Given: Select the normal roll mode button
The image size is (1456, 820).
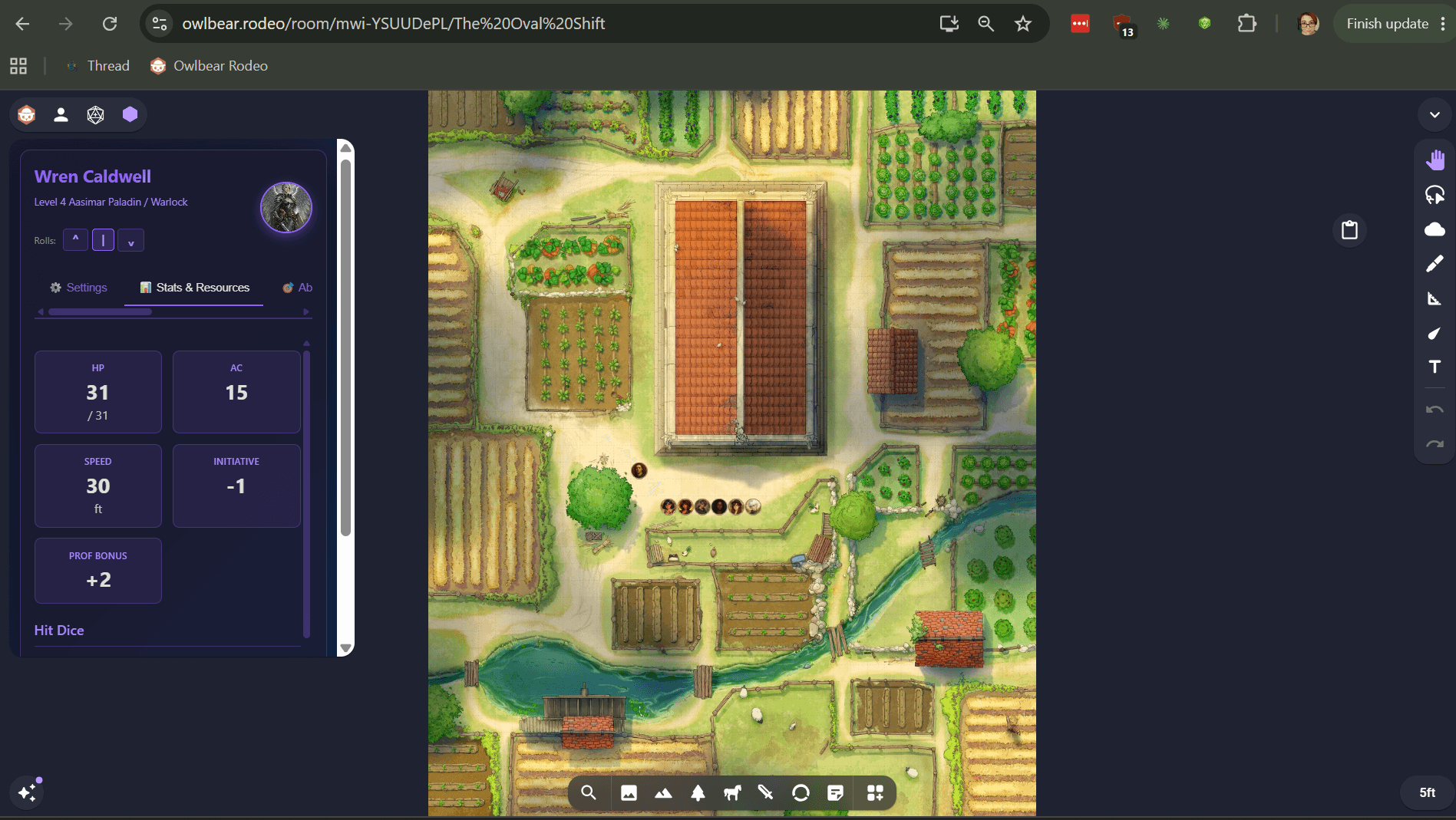Looking at the screenshot, I should (103, 240).
